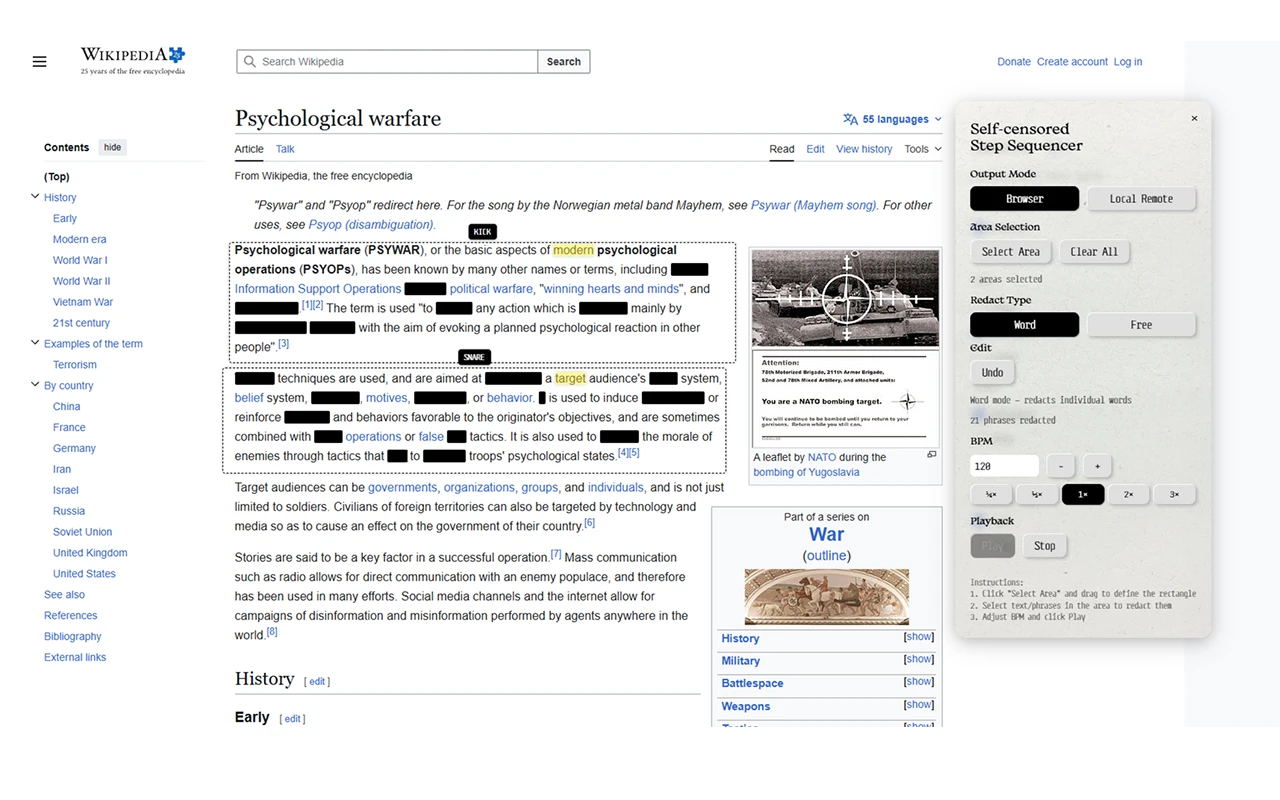Screen dimensions: 1280x800
Task: Click the Log in link
Action: pyautogui.click(x=1128, y=62)
